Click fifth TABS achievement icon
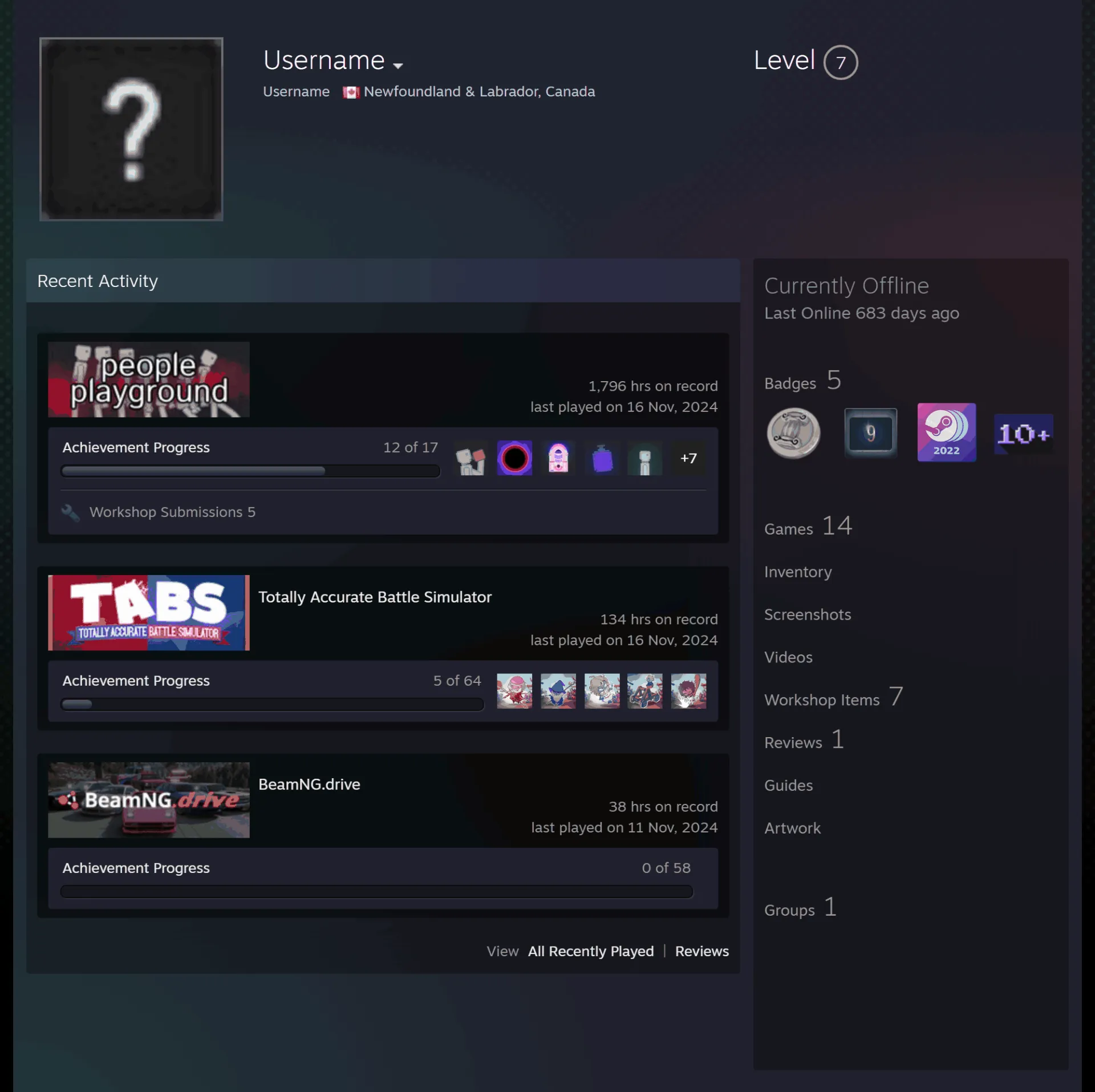 point(688,691)
